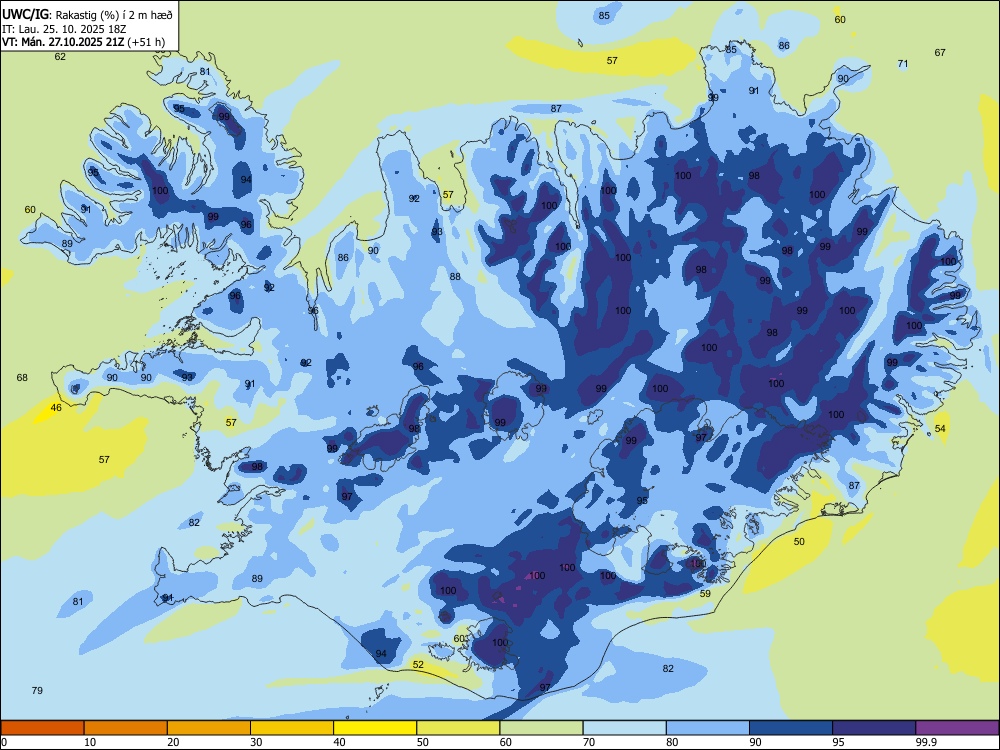Viewport: 1000px width, 750px height.
Task: Select the navy 95–99.9 legend band
Action: point(874,728)
